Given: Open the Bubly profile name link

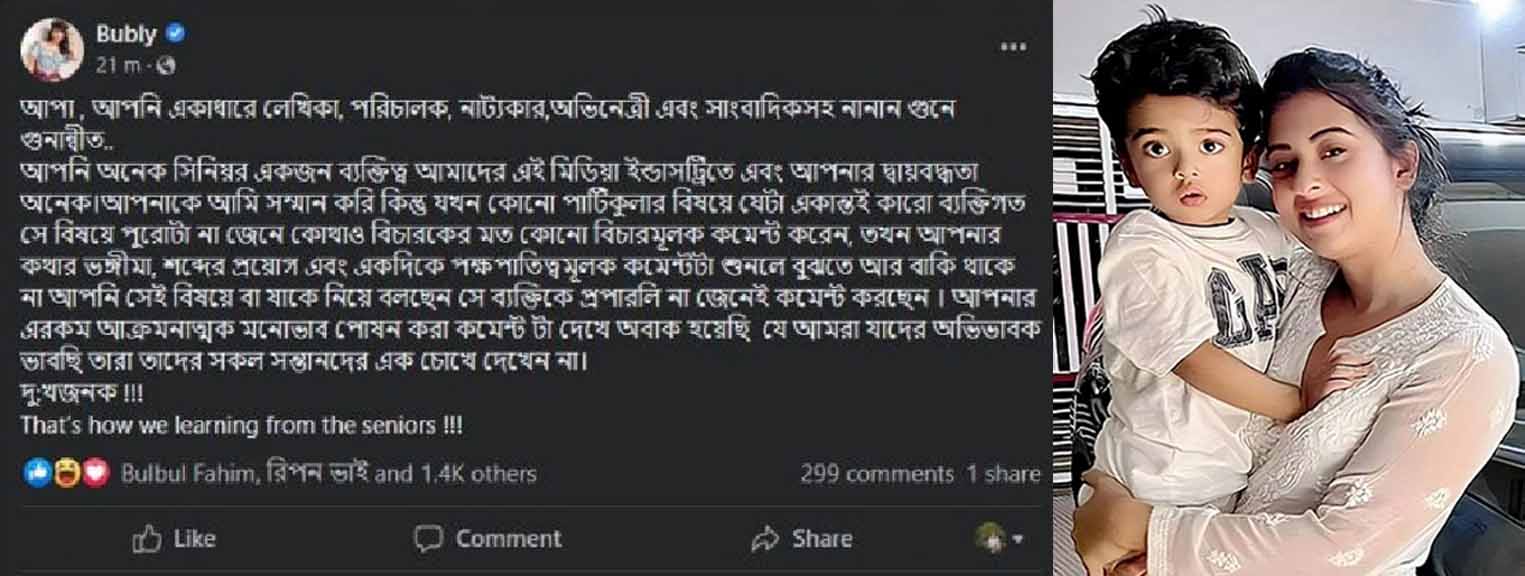Looking at the screenshot, I should (126, 34).
